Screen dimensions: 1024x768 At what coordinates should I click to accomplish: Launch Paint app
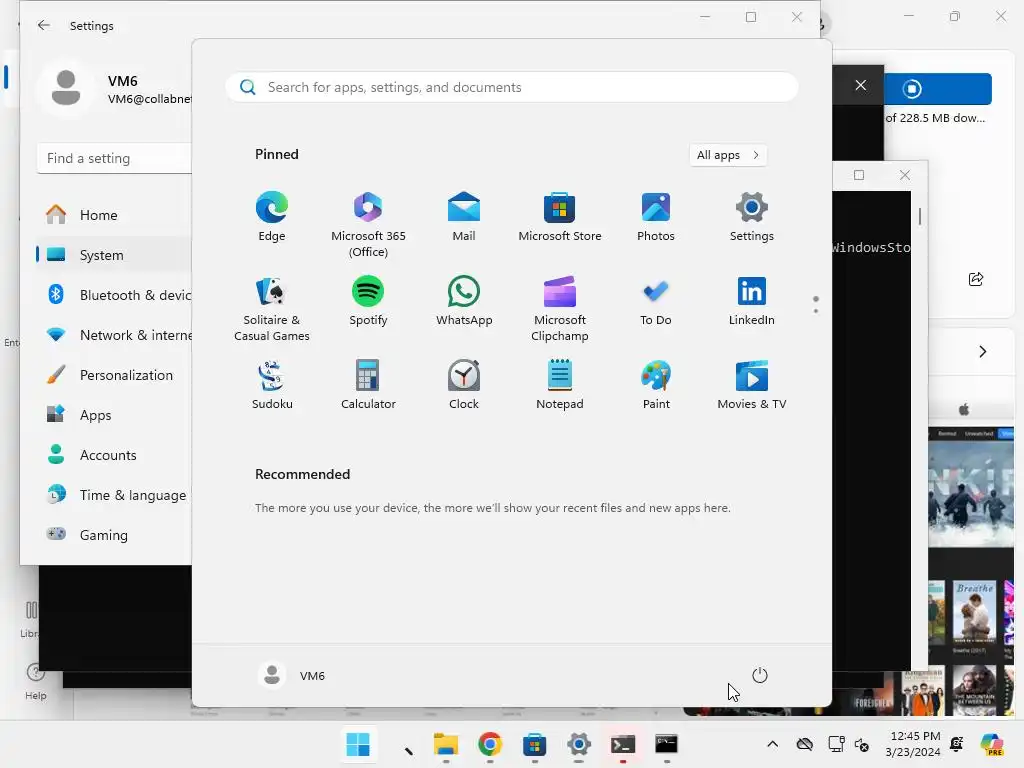(656, 385)
